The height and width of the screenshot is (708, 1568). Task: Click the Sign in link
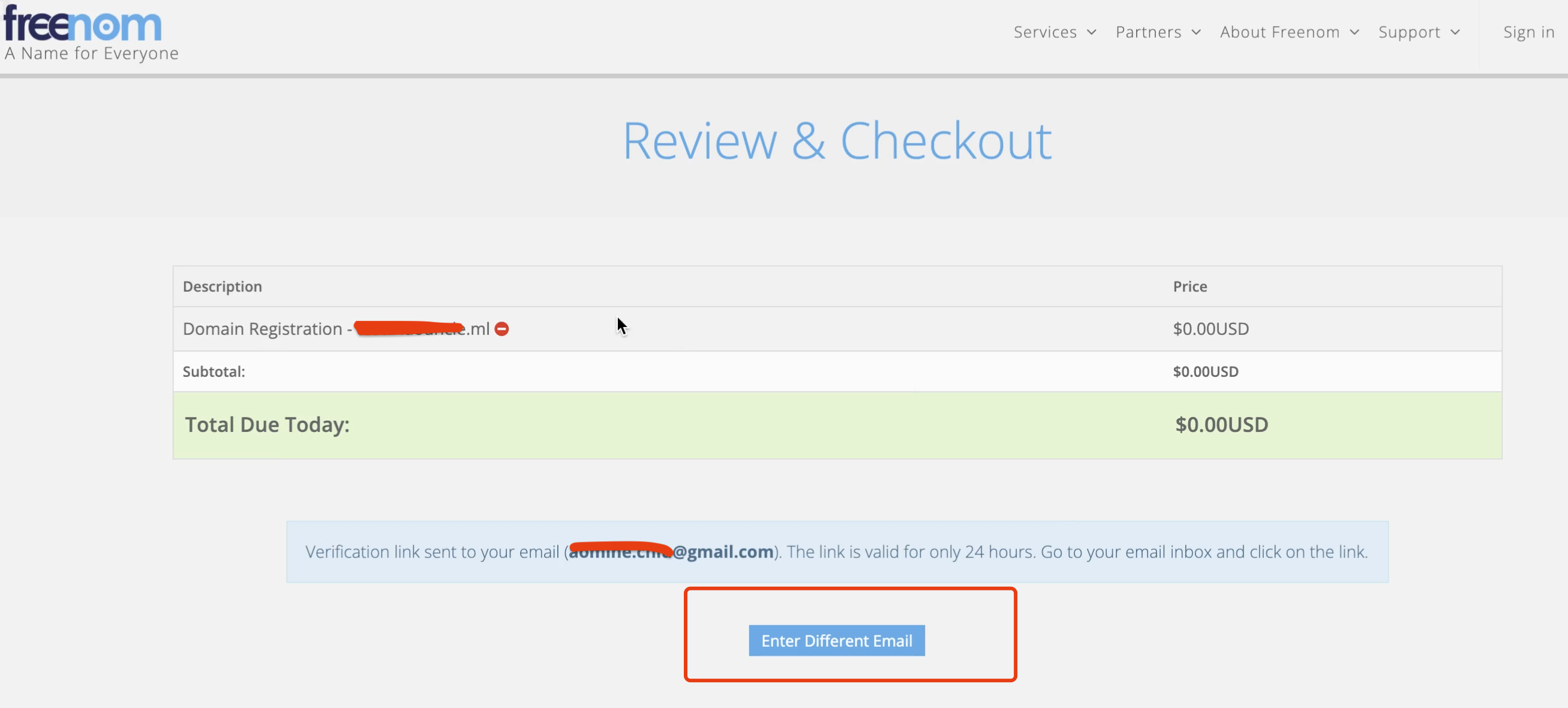1528,32
